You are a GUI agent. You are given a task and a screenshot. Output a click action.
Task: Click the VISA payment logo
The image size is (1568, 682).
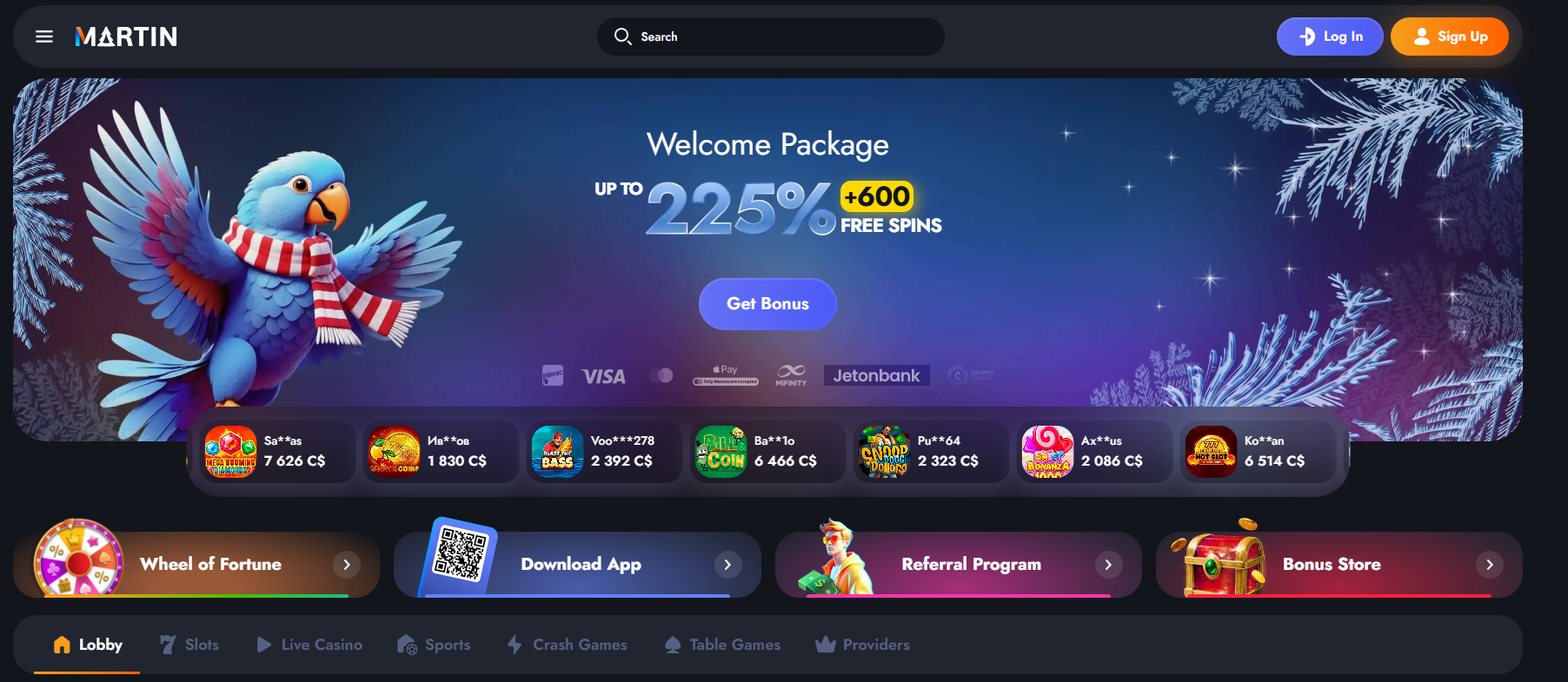(x=603, y=376)
